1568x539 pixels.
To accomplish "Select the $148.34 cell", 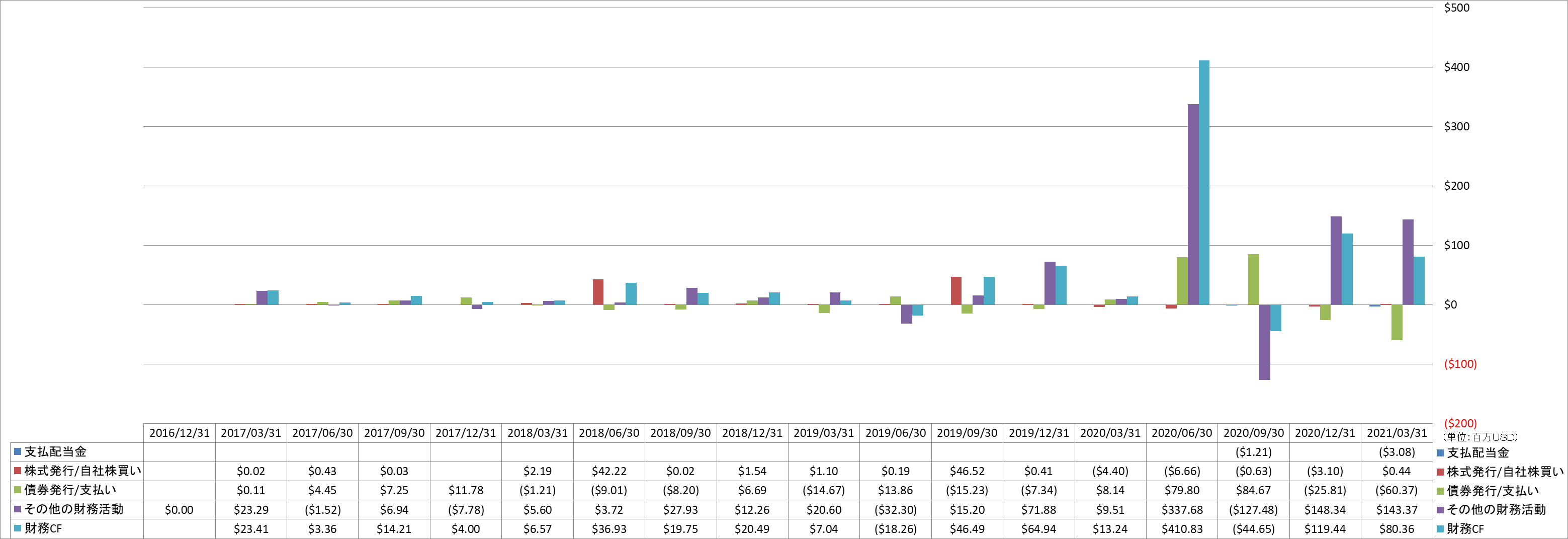I will [1325, 510].
